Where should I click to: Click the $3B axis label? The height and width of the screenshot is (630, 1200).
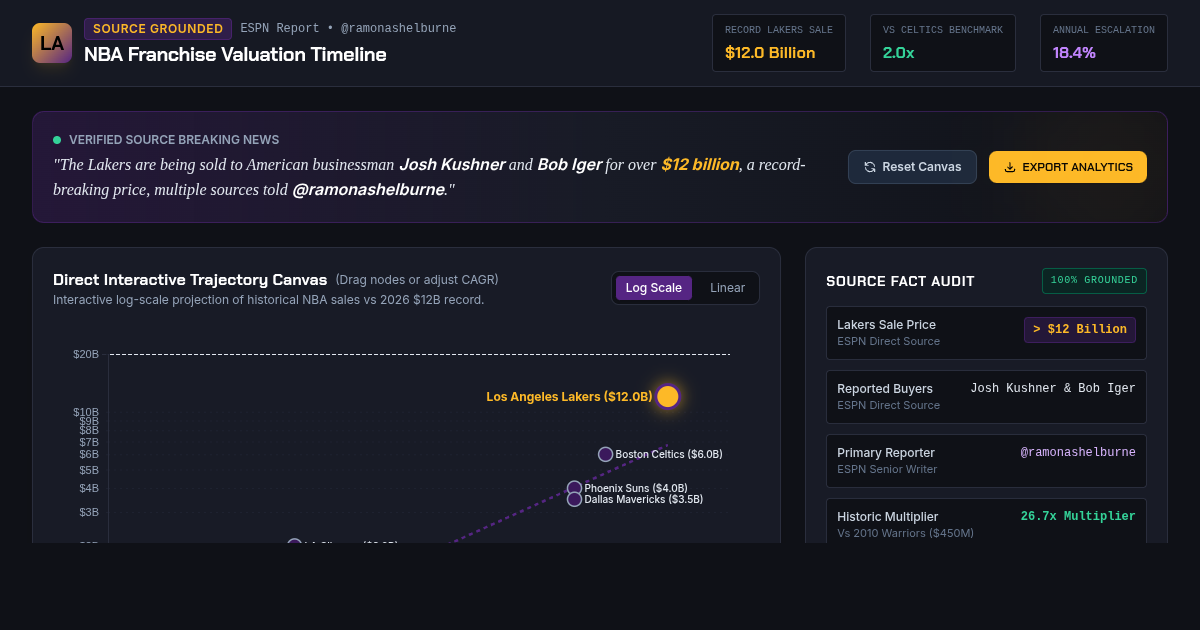pos(89,512)
